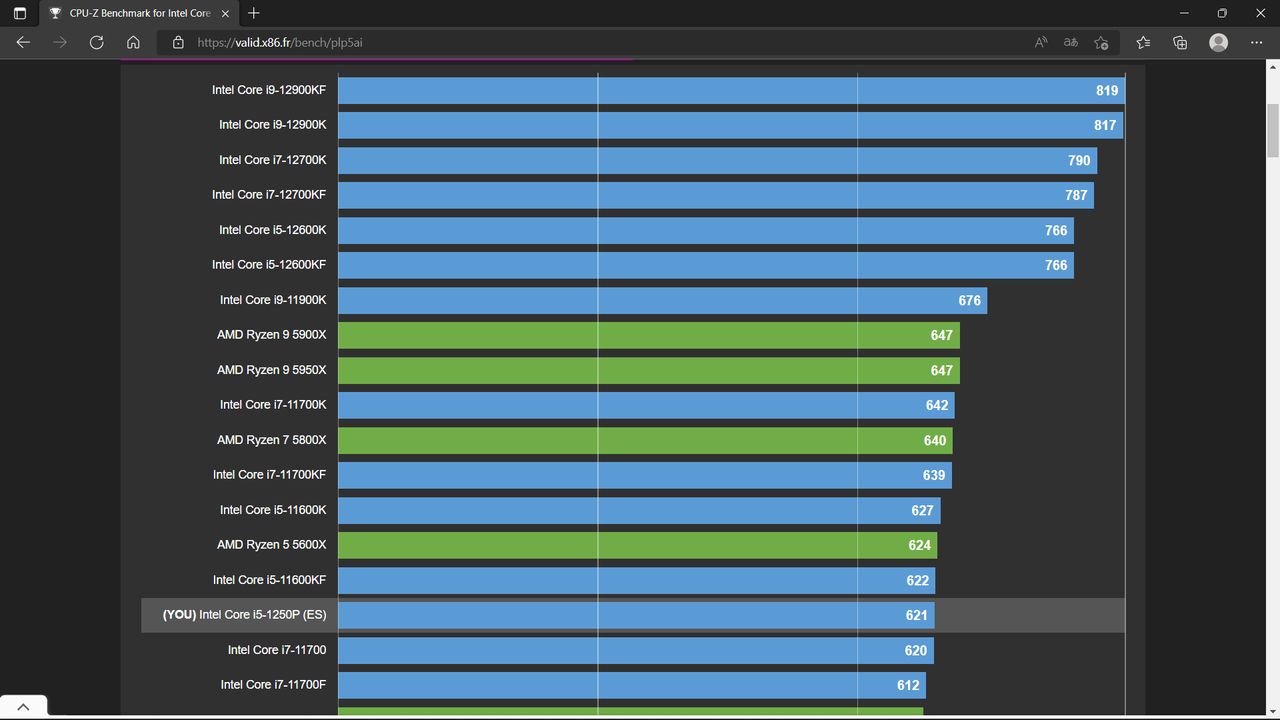Click the AMD Ryzen 9 5900X label

point(272,335)
